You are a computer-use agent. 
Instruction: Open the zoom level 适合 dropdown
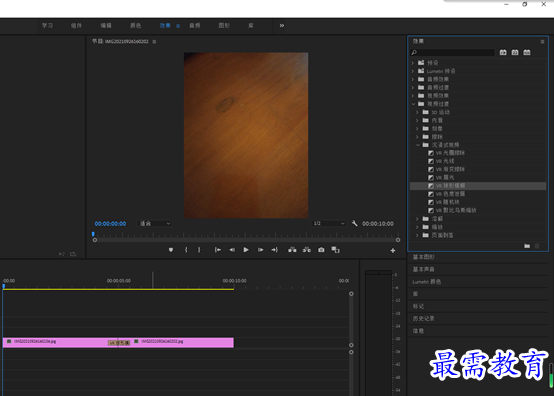(155, 223)
